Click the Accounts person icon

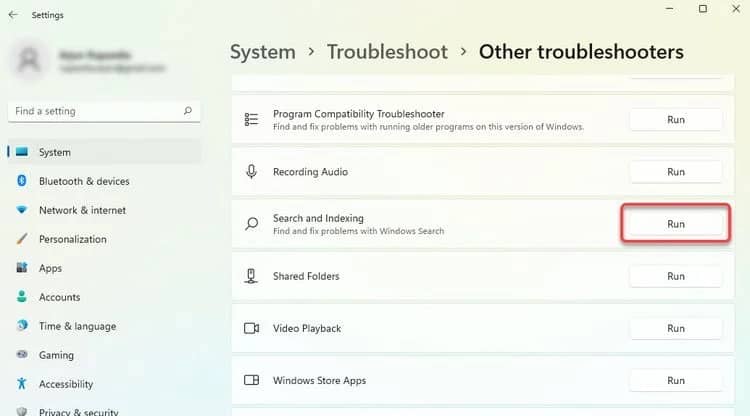(x=22, y=296)
